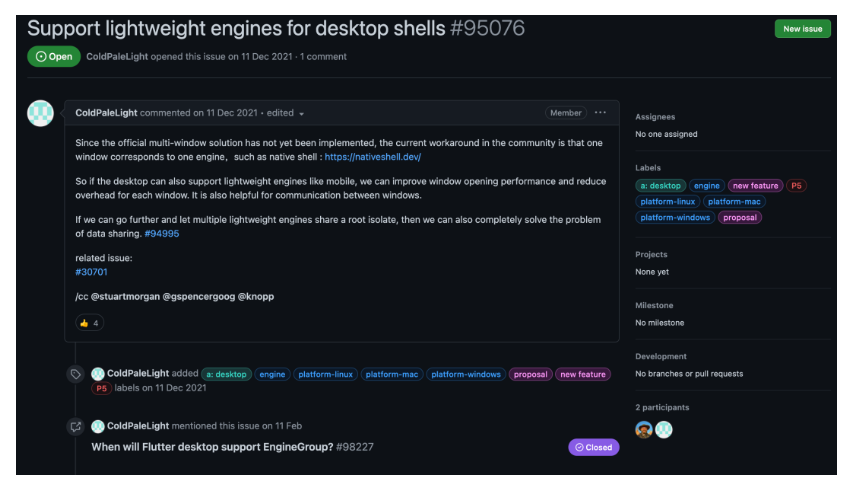Image resolution: width=857 pixels, height=496 pixels.
Task: Select the 'platform-windows' label in sidebar
Action: point(675,217)
